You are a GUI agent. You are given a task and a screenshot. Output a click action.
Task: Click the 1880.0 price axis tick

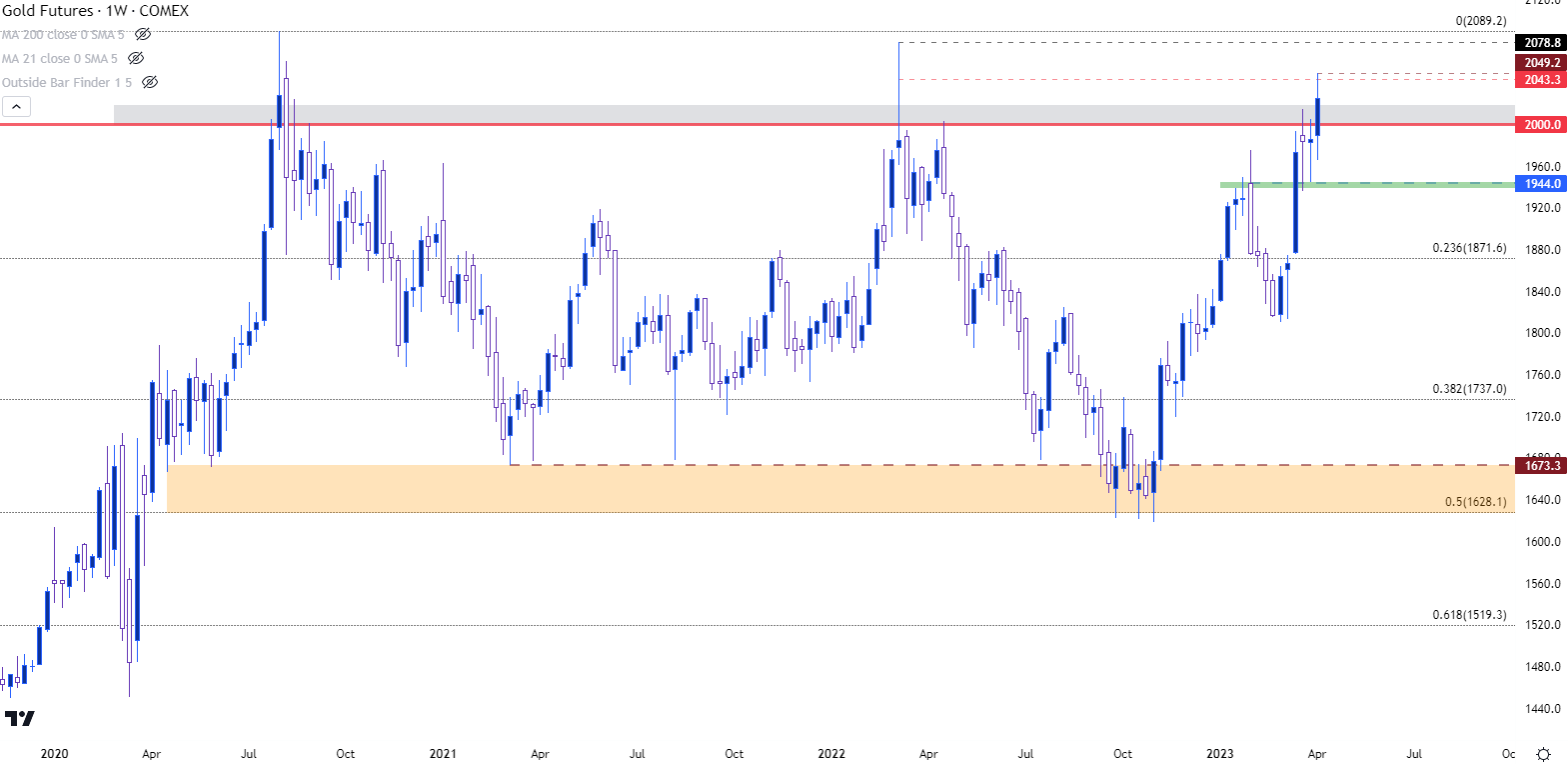(1542, 250)
